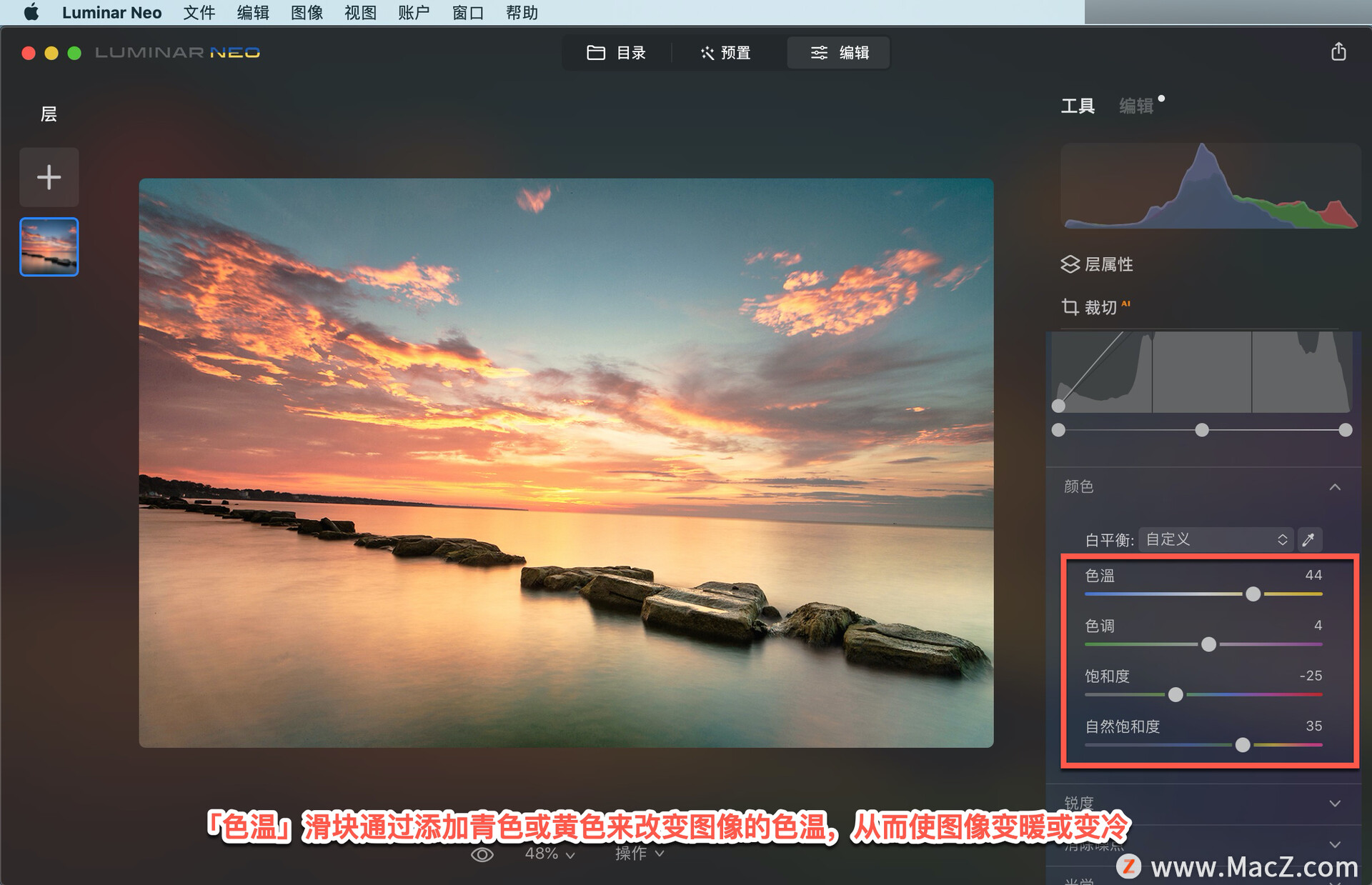Viewport: 1372px width, 885px height.
Task: Select the sunset layer thumbnail
Action: coord(49,246)
